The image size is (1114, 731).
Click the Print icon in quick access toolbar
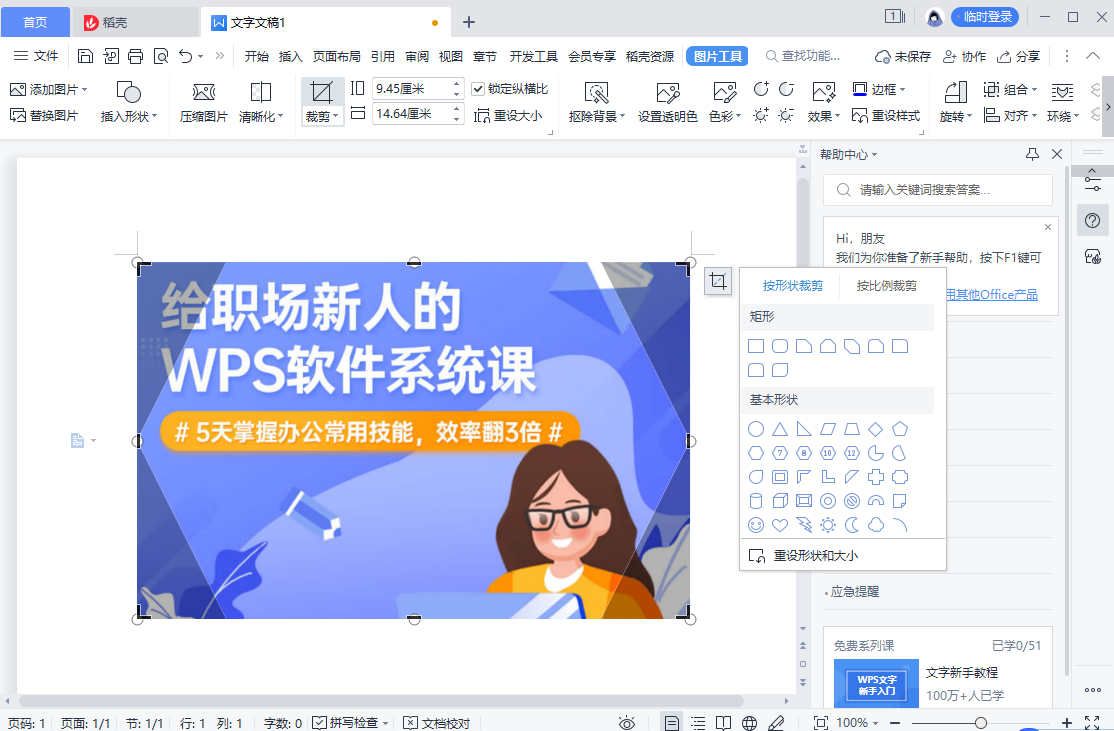tap(135, 56)
